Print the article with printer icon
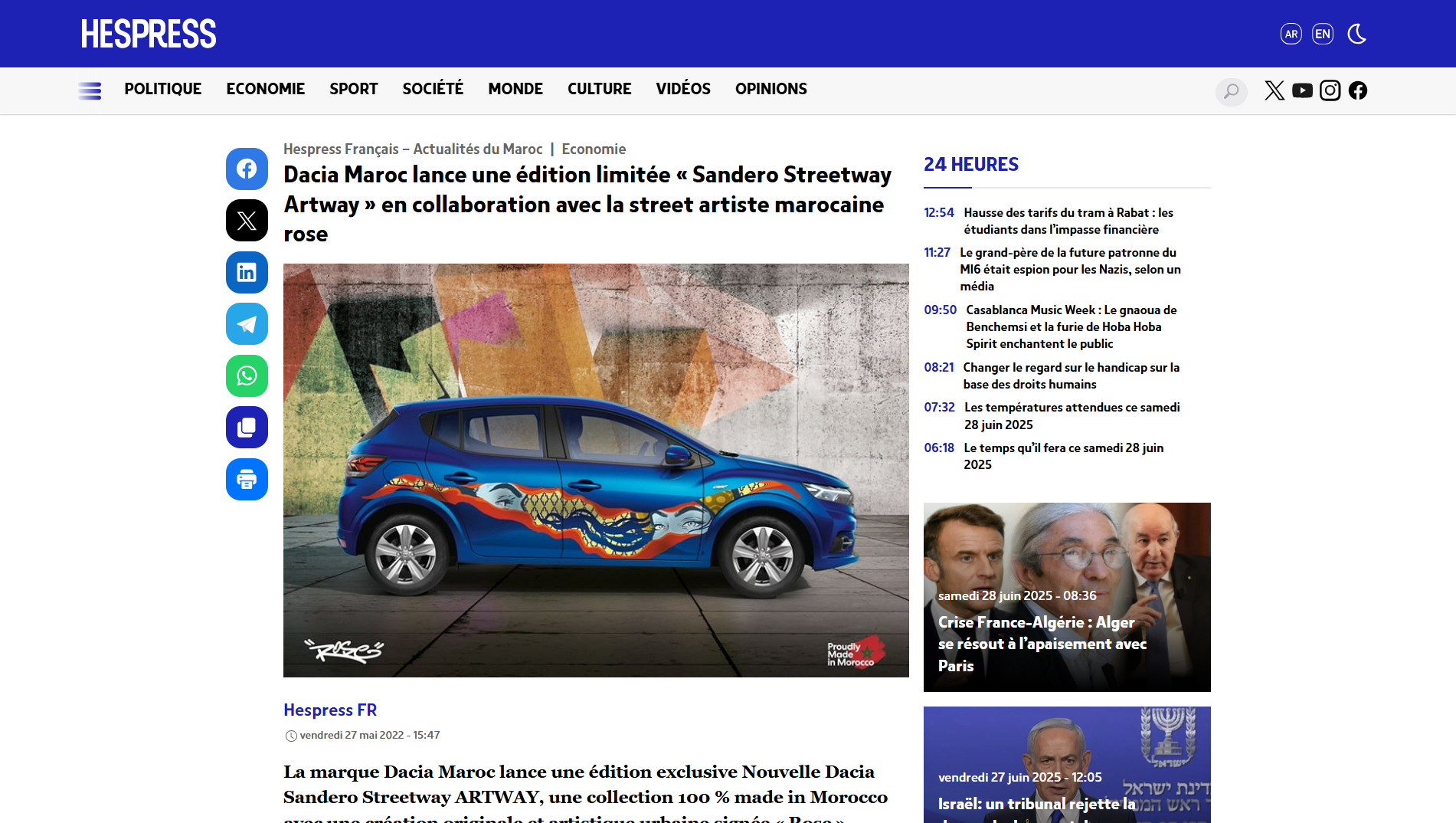The image size is (1456, 823). (247, 480)
